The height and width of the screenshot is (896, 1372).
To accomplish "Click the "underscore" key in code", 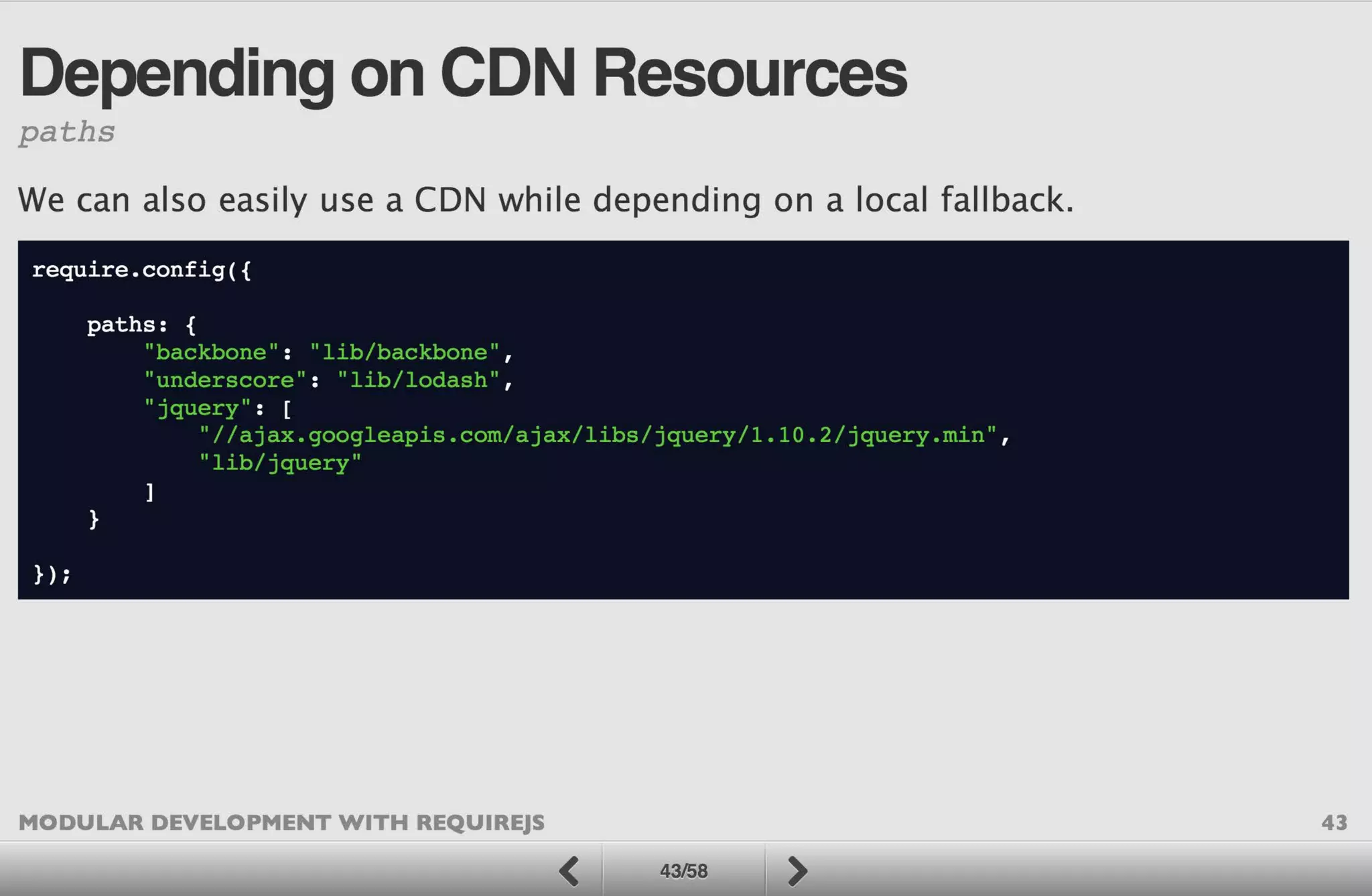I will pyautogui.click(x=225, y=380).
